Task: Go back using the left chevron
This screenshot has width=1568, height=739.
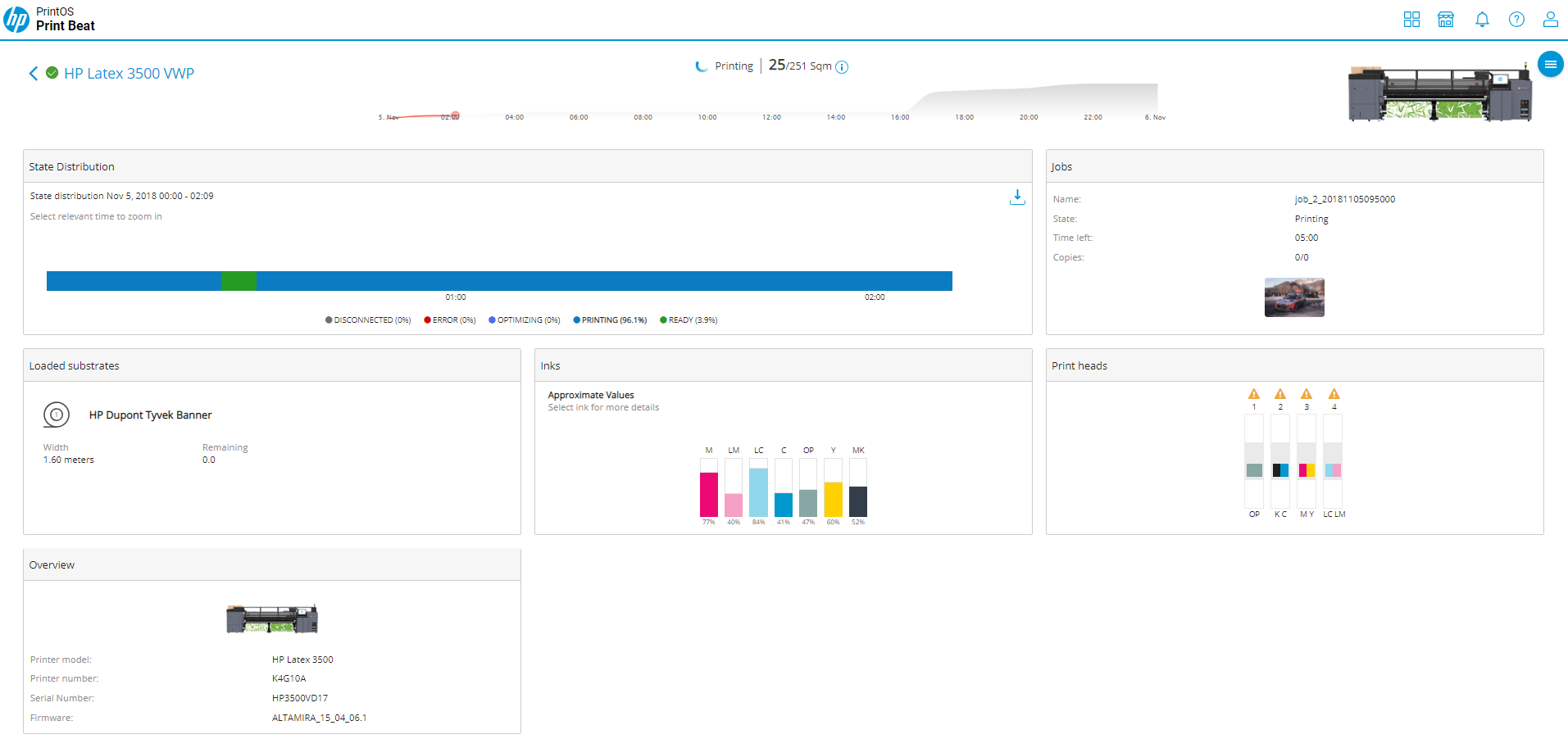Action: coord(34,74)
